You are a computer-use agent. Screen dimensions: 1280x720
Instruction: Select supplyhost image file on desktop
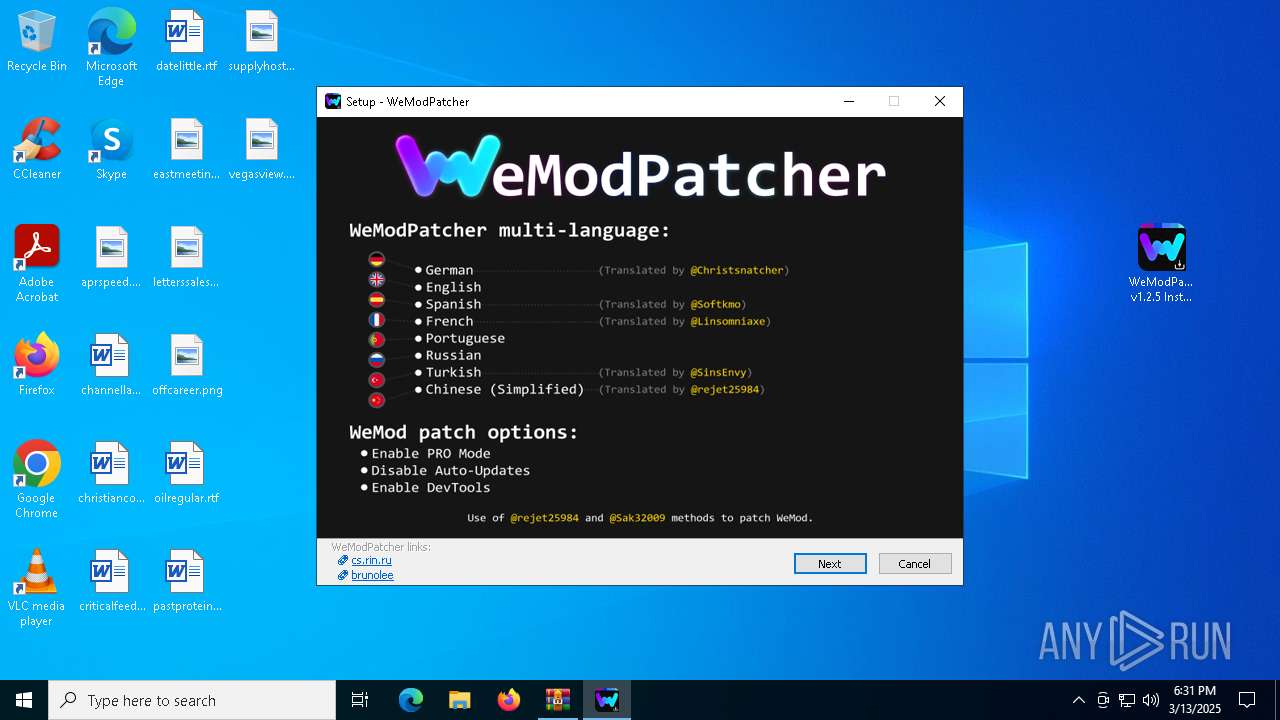[261, 42]
